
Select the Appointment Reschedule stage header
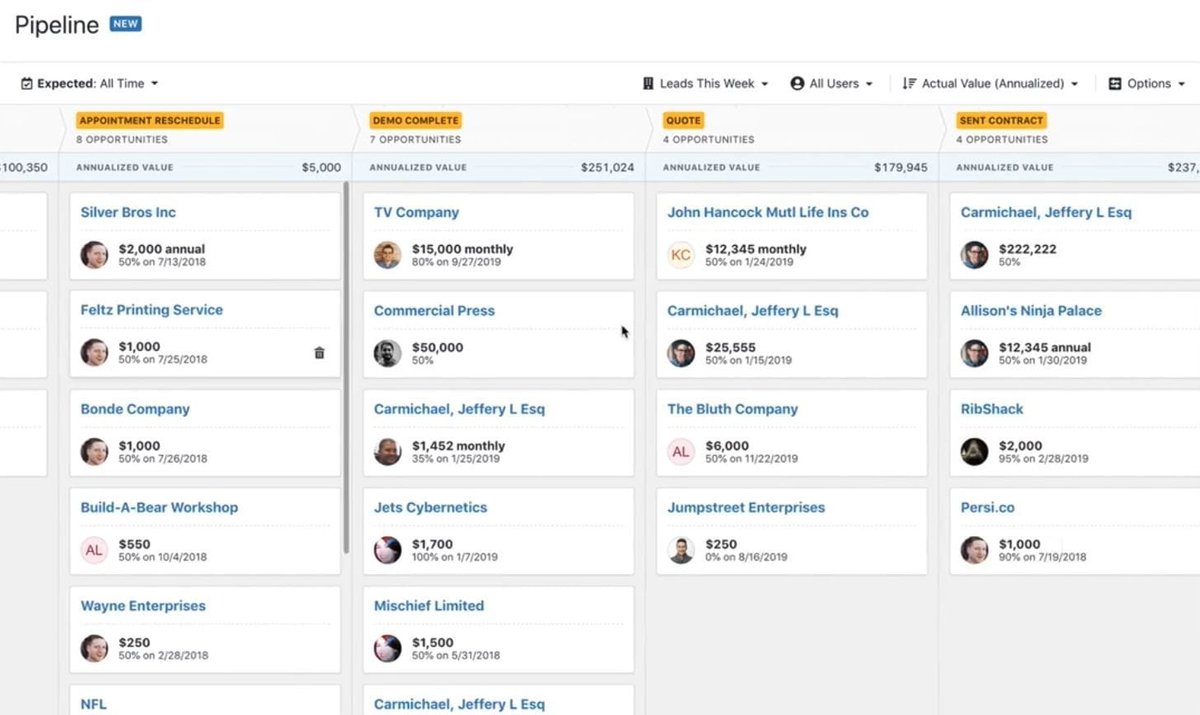[x=150, y=120]
